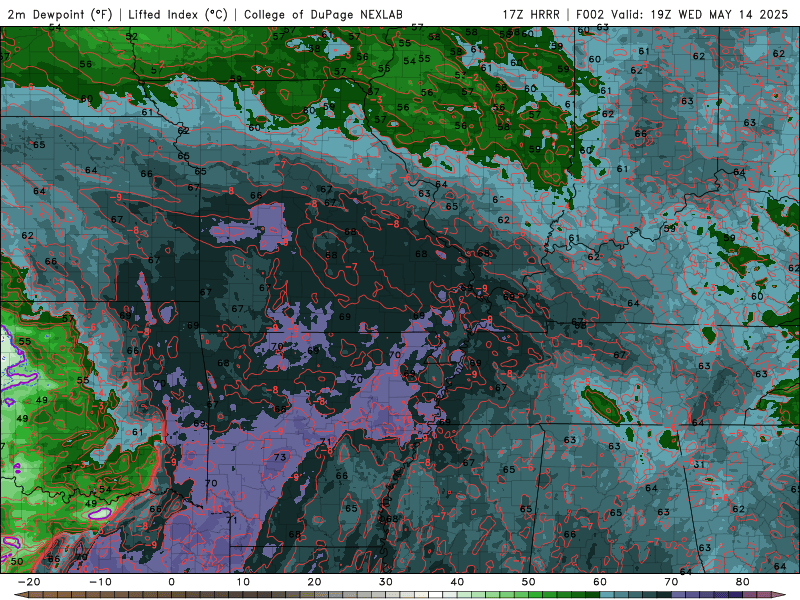This screenshot has width=800, height=600.
Task: Click the left arrow tip of the color bar
Action: click(20, 595)
